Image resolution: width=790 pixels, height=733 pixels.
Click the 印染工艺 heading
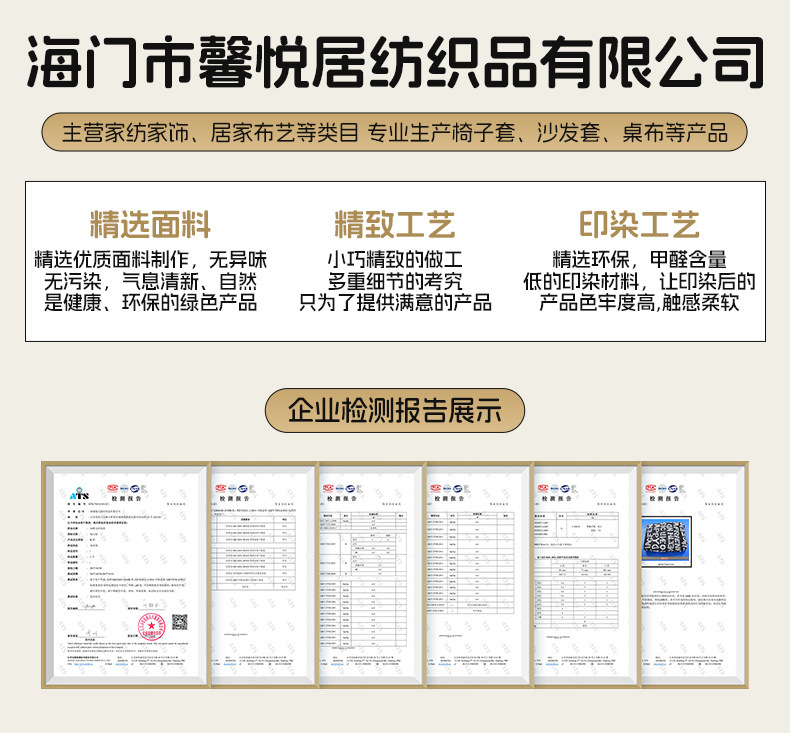point(639,225)
